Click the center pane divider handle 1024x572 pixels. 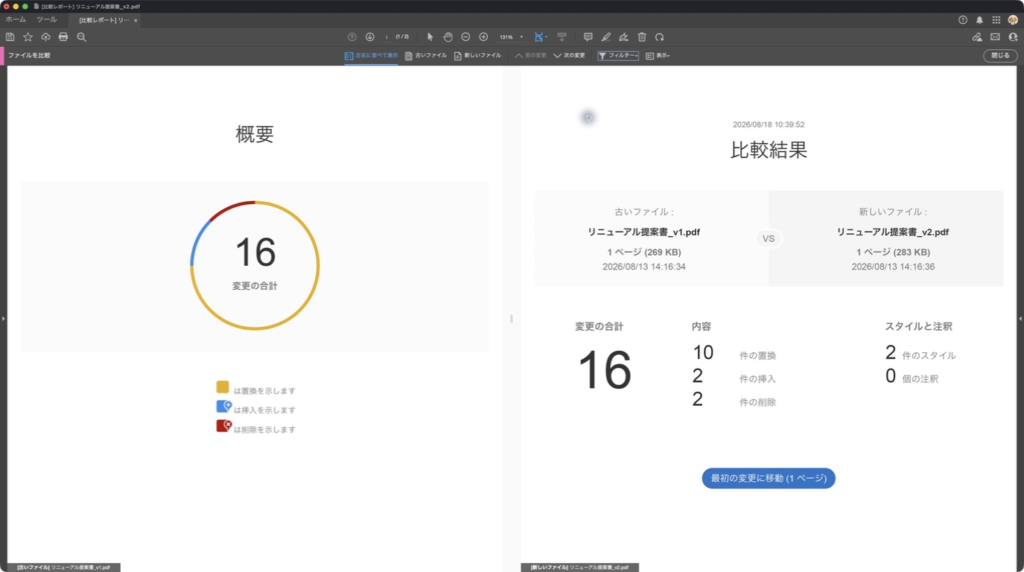[511, 319]
